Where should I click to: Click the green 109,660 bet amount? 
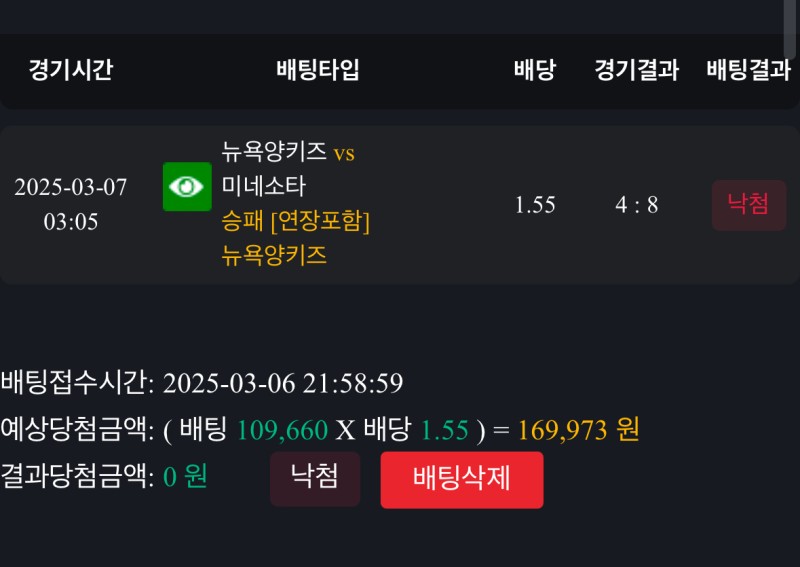point(282,430)
